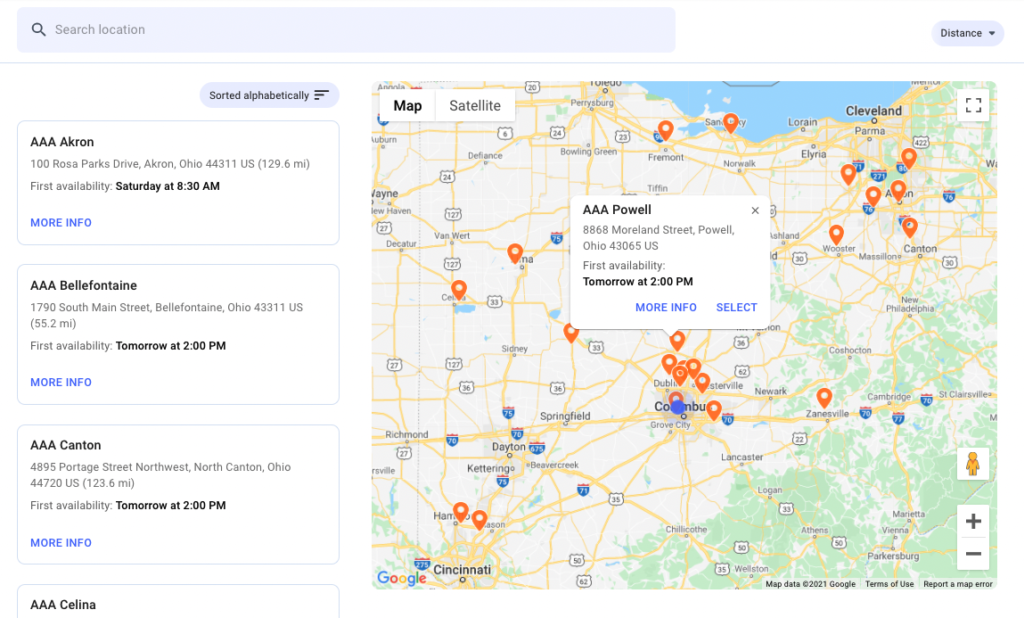Select map pin near Westerville
Viewport: 1024px width, 618px height.
click(702, 382)
